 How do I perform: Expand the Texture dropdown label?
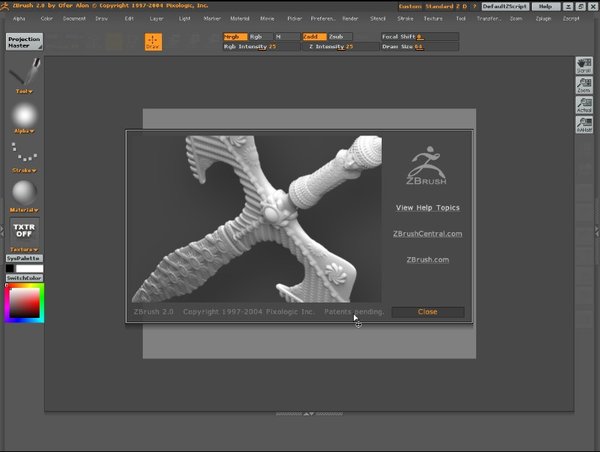[x=25, y=249]
